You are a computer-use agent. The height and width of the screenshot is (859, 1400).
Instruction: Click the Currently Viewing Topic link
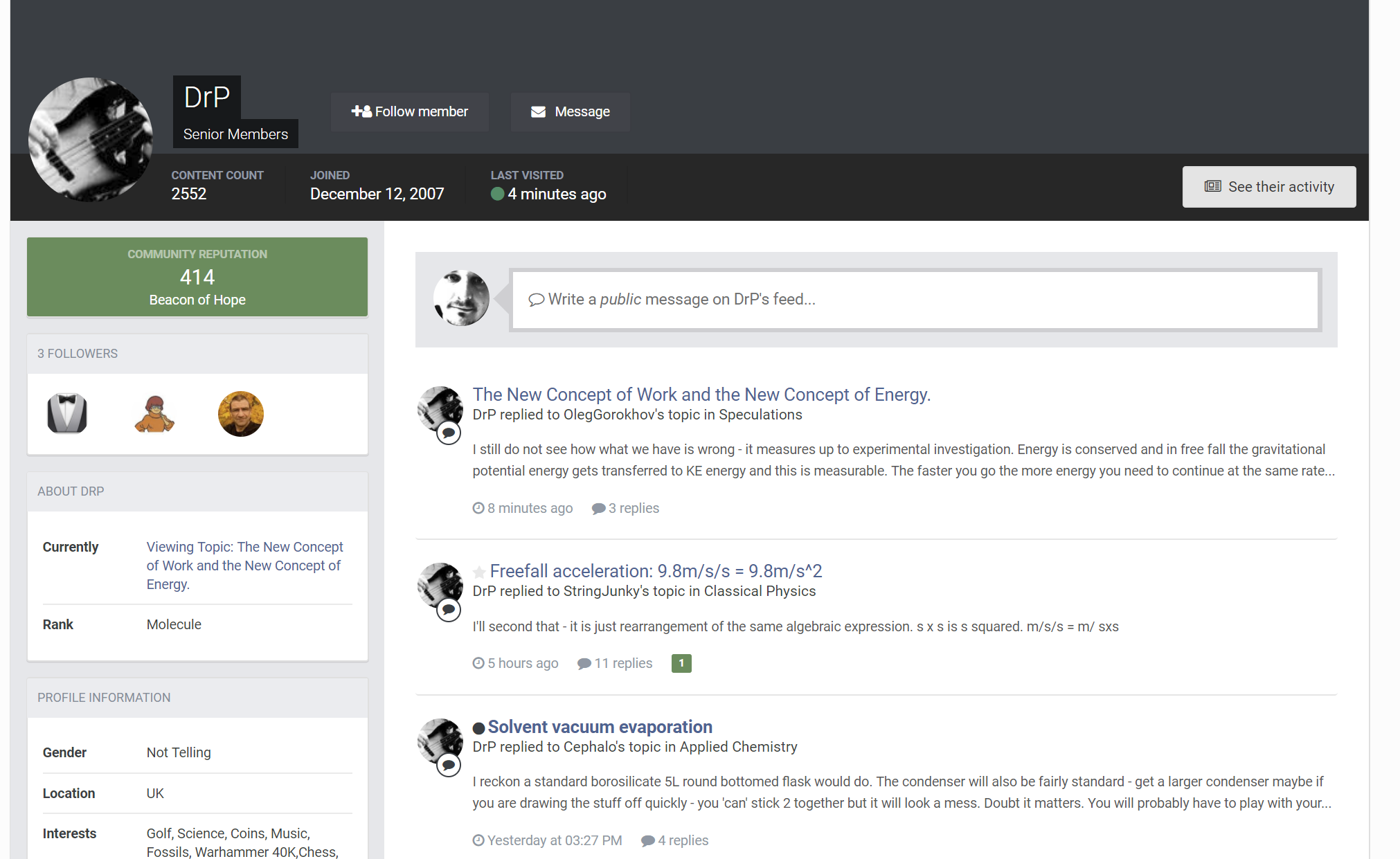[244, 566]
